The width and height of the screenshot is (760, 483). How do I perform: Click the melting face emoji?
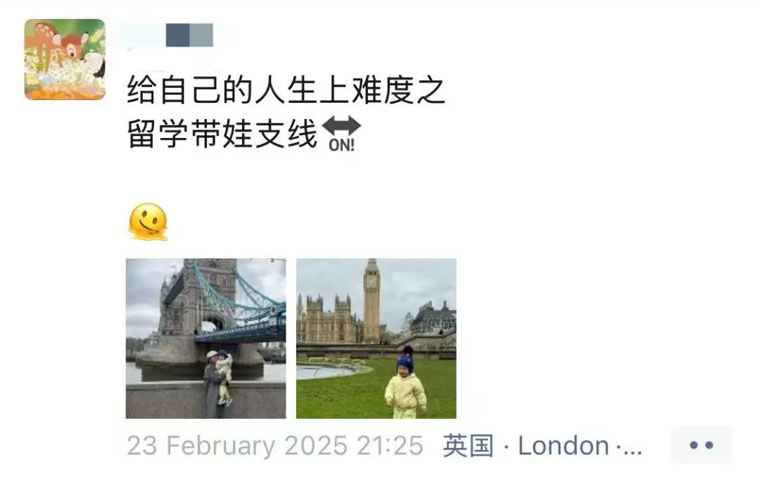pyautogui.click(x=148, y=222)
